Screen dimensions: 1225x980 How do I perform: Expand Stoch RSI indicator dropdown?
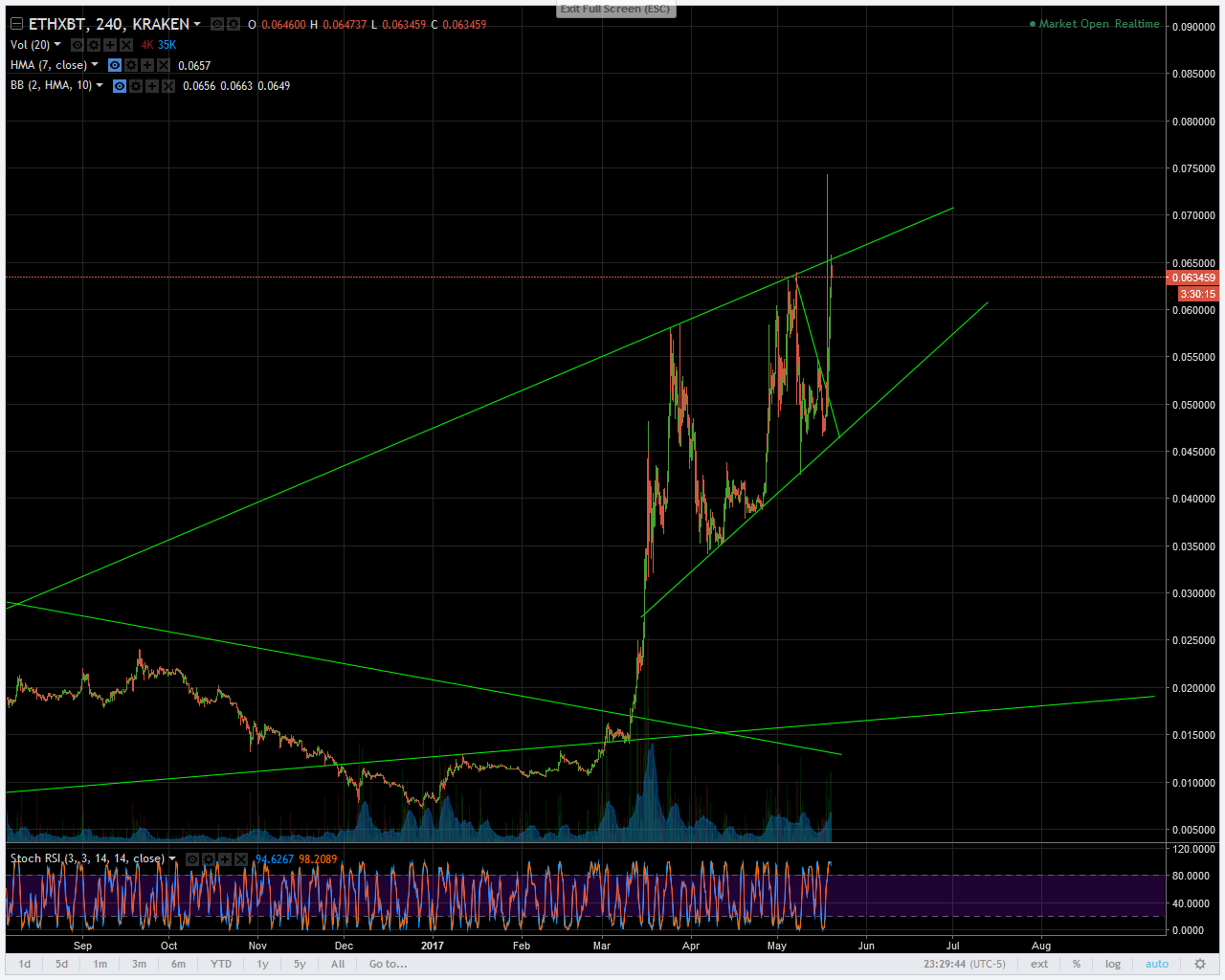tap(172, 858)
